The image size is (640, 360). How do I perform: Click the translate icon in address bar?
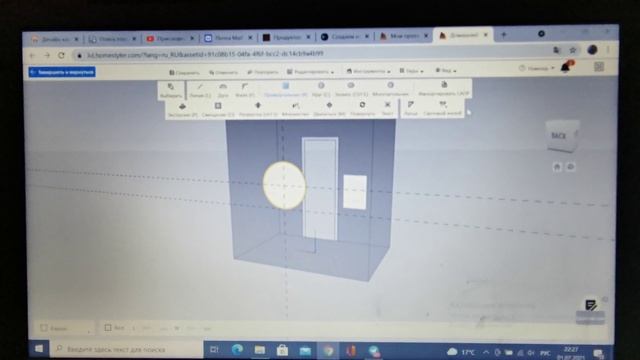[x=556, y=50]
